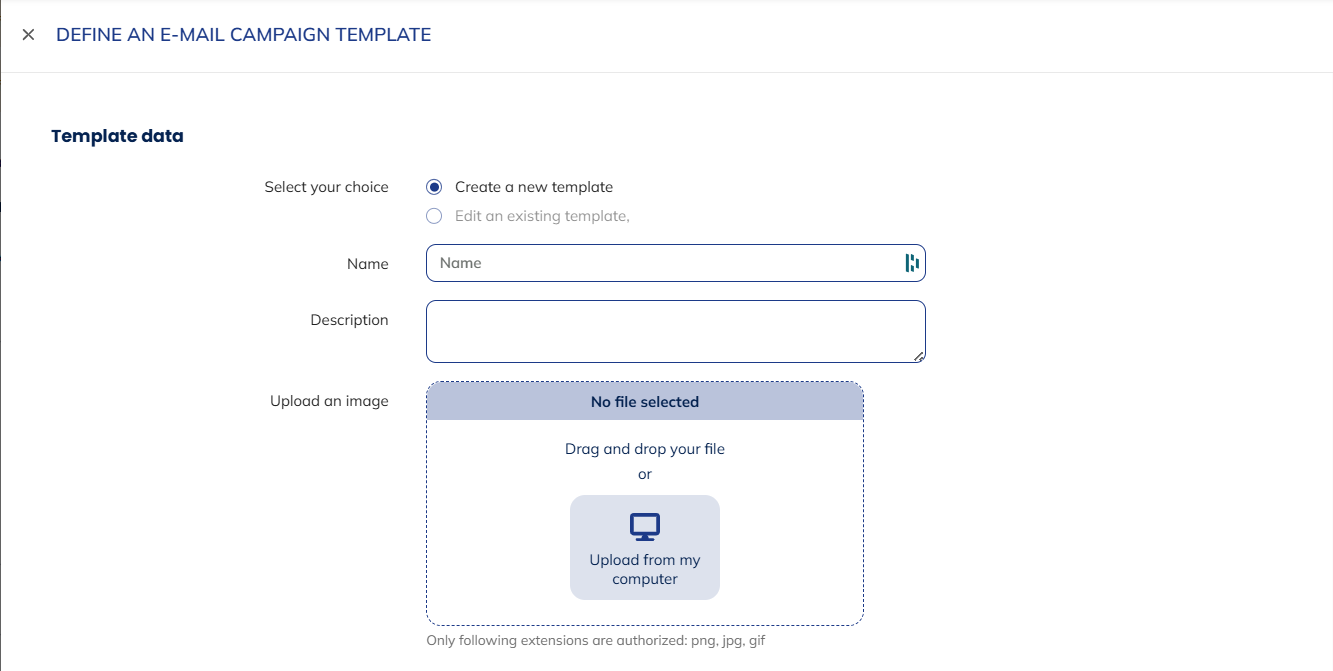Close the e-mail campaign template dialog
The image size is (1333, 671).
pyautogui.click(x=28, y=35)
